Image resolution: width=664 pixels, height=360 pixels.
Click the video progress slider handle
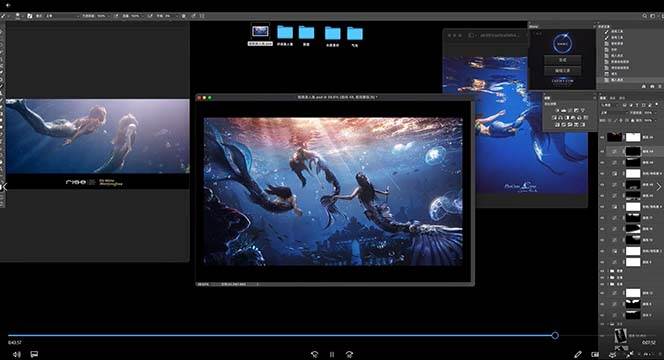click(555, 335)
